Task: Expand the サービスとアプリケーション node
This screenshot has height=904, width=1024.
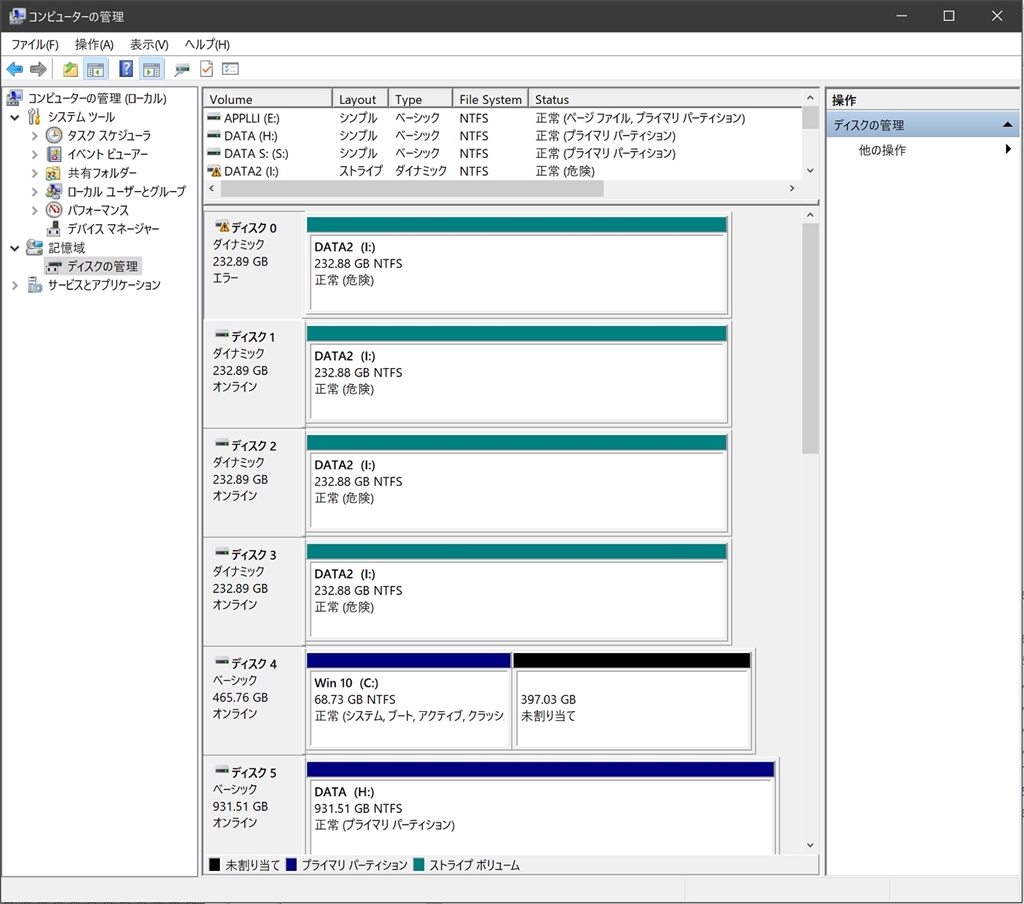Action: [x=15, y=285]
